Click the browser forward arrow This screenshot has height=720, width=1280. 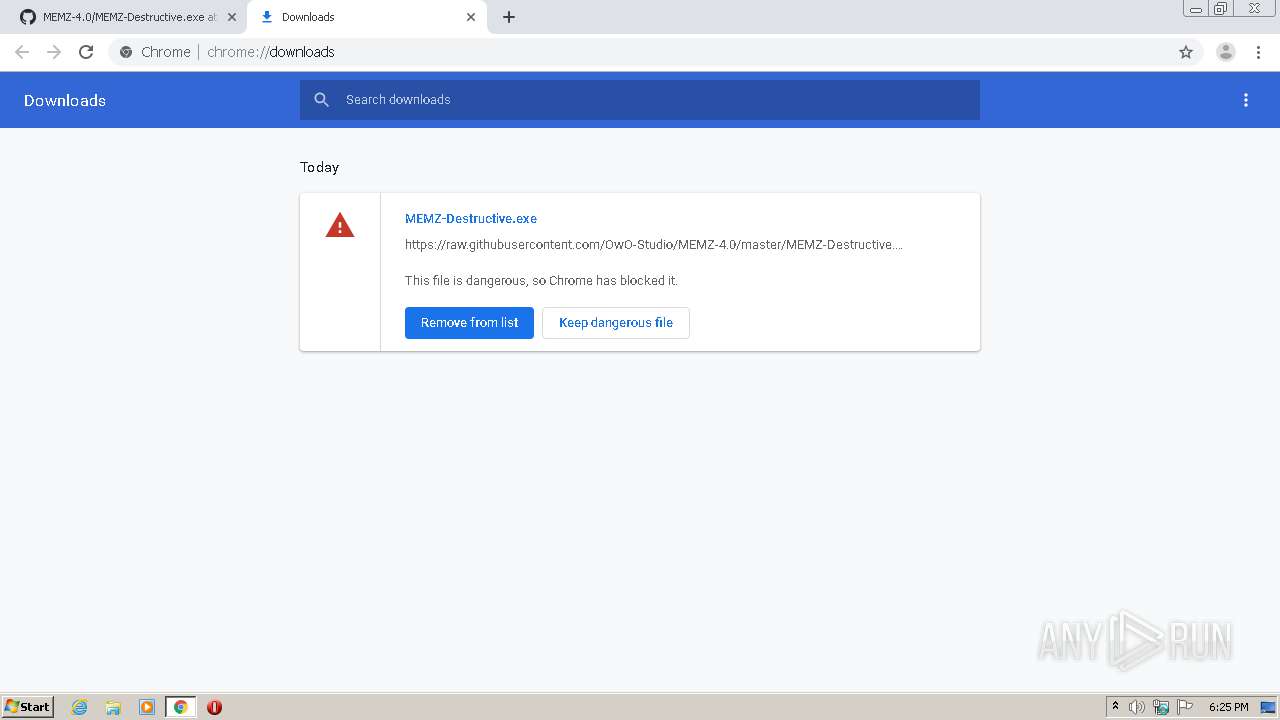54,52
